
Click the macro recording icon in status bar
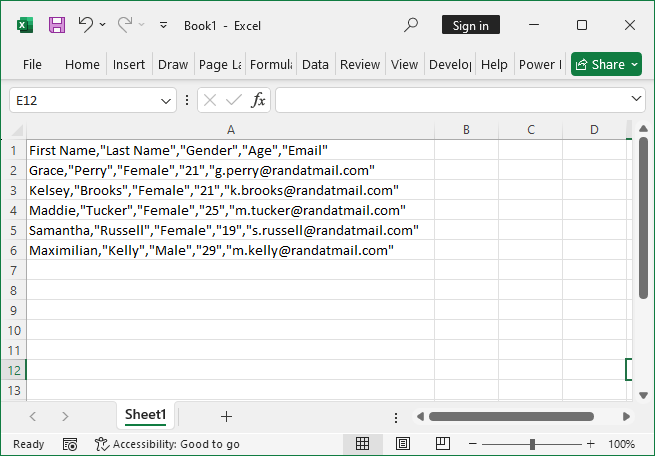pos(70,444)
